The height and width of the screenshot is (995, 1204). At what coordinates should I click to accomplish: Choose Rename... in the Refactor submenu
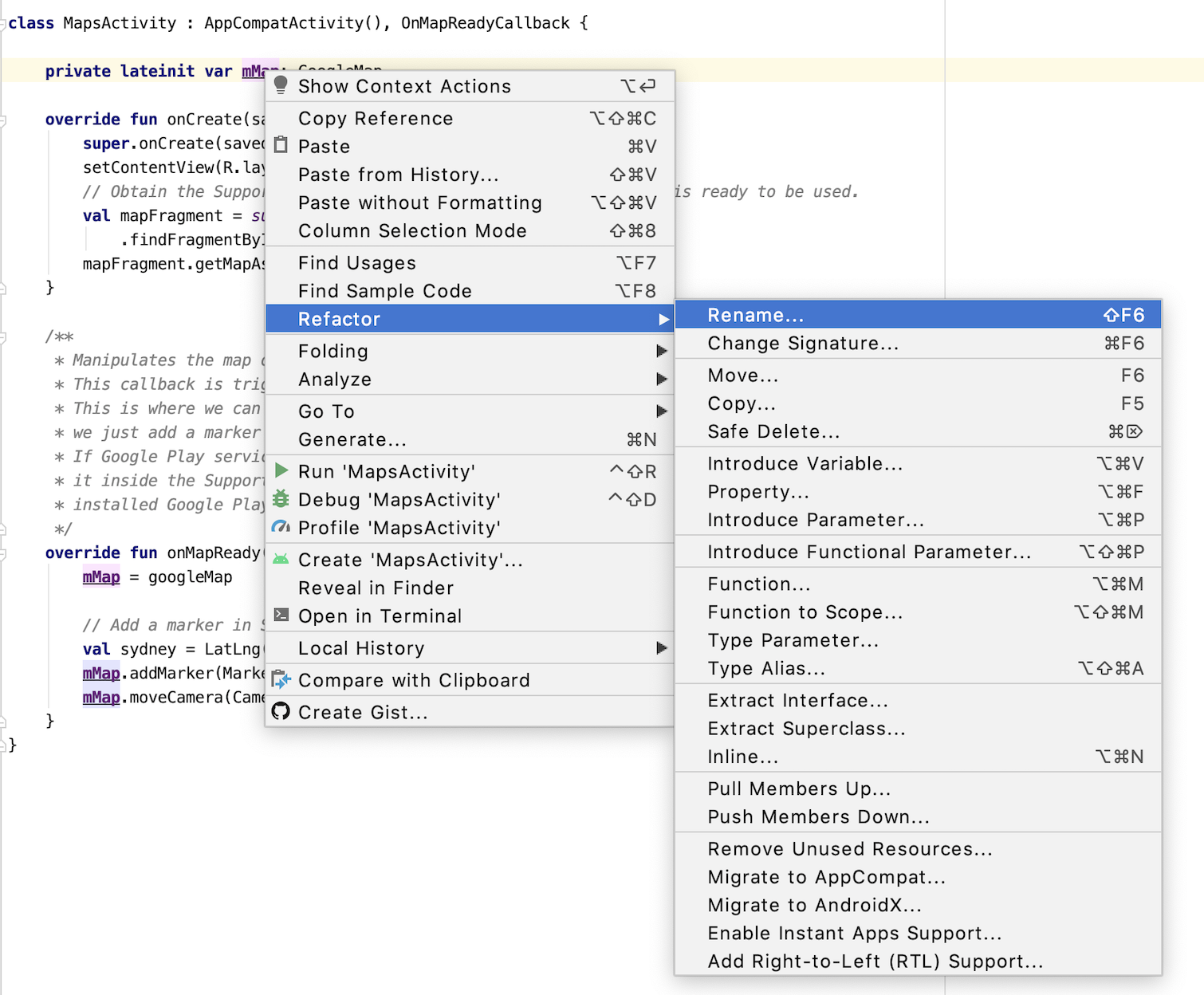tap(755, 315)
